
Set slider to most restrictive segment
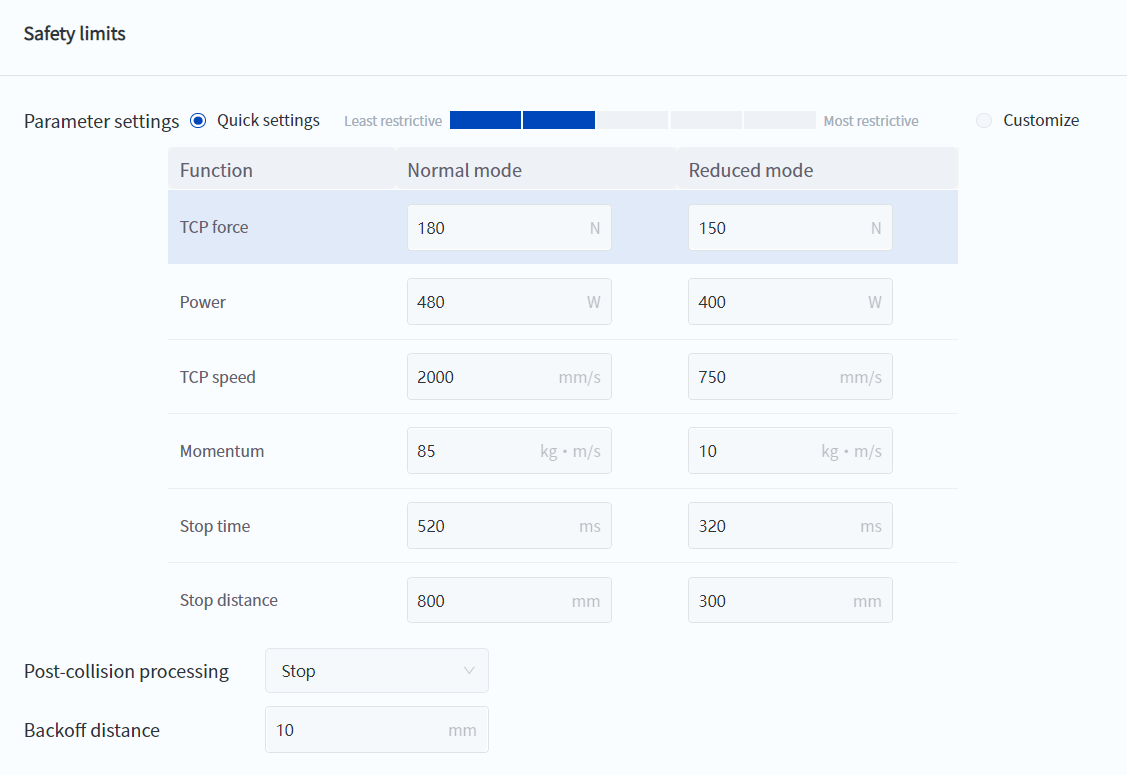click(x=779, y=121)
